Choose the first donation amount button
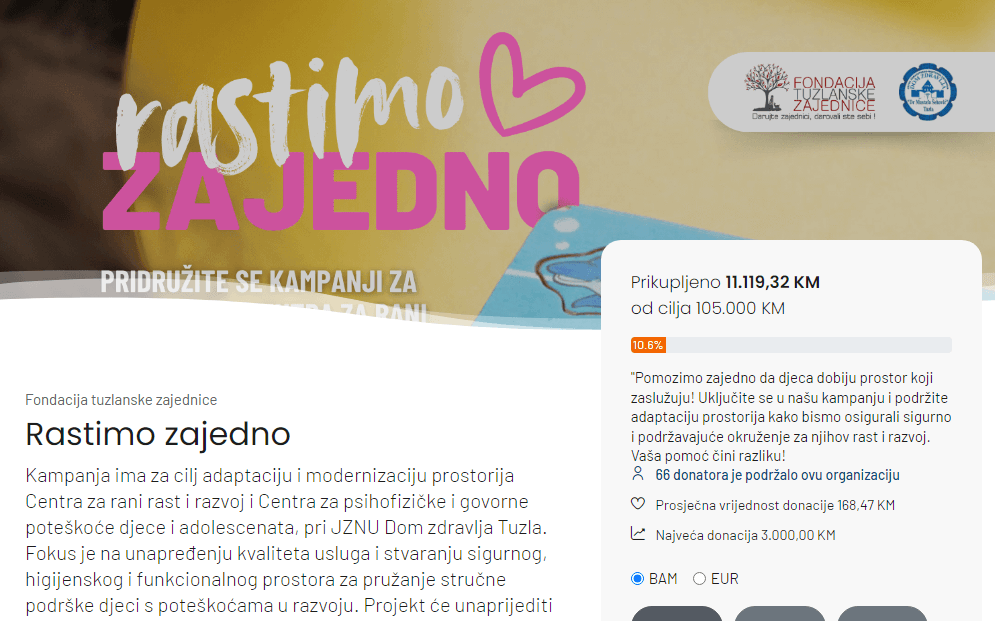Viewport: 995px width, 621px height. pyautogui.click(x=677, y=613)
